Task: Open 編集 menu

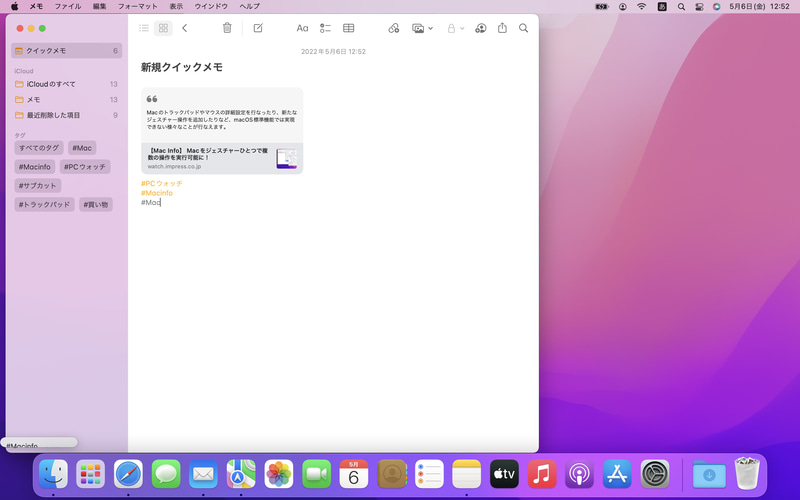Action: tap(99, 6)
